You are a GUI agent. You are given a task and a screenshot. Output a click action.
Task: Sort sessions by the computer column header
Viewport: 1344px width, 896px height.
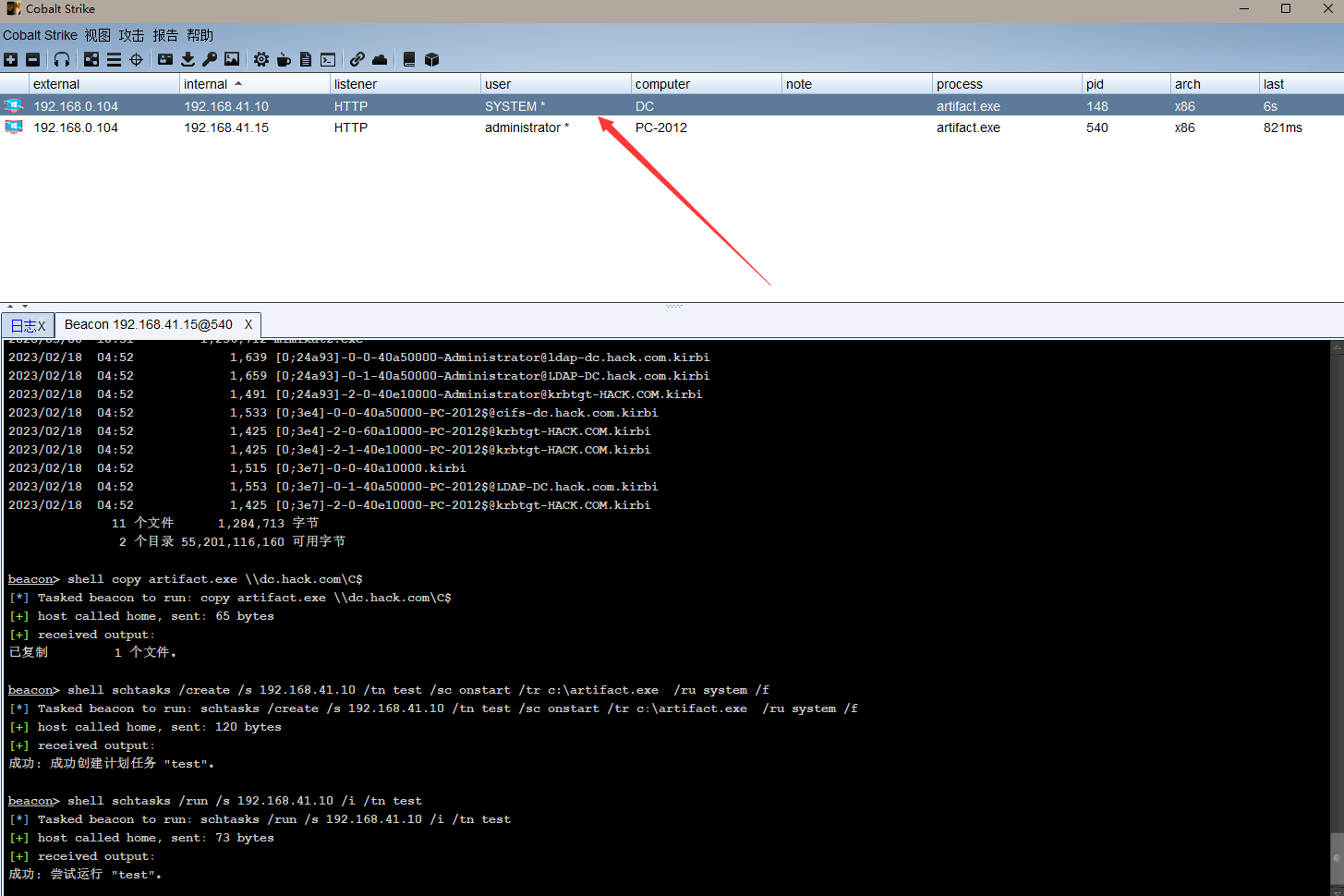pos(707,83)
